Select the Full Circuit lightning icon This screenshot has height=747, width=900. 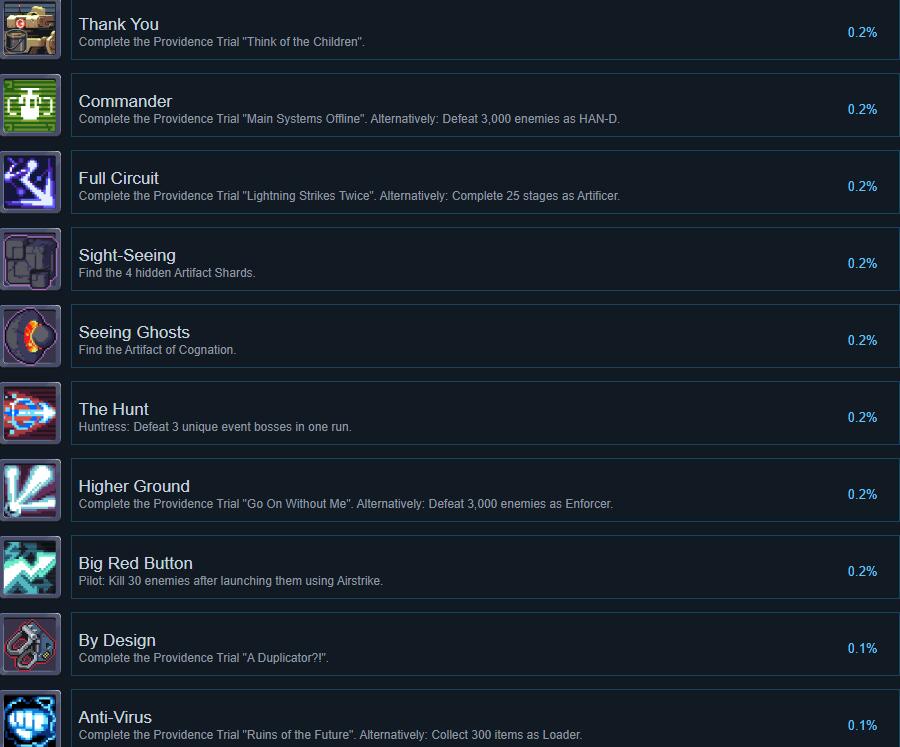30,182
